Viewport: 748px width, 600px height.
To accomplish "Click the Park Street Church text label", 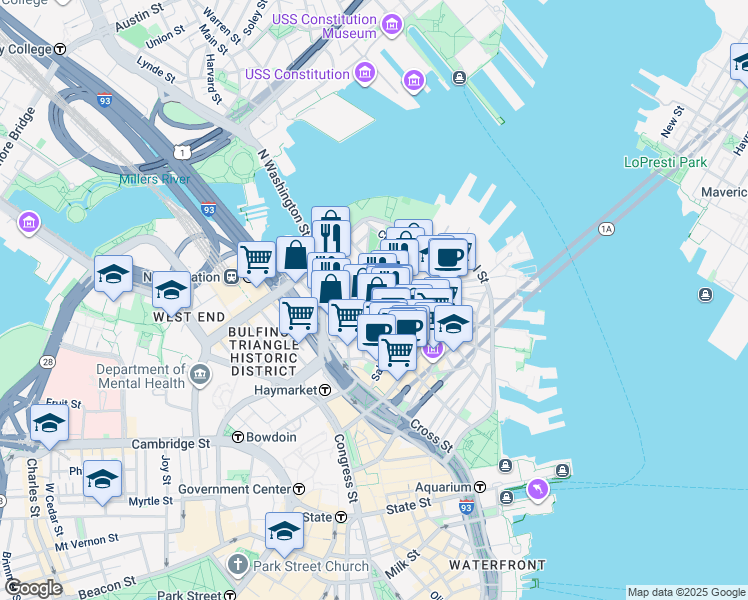I will coord(311,566).
